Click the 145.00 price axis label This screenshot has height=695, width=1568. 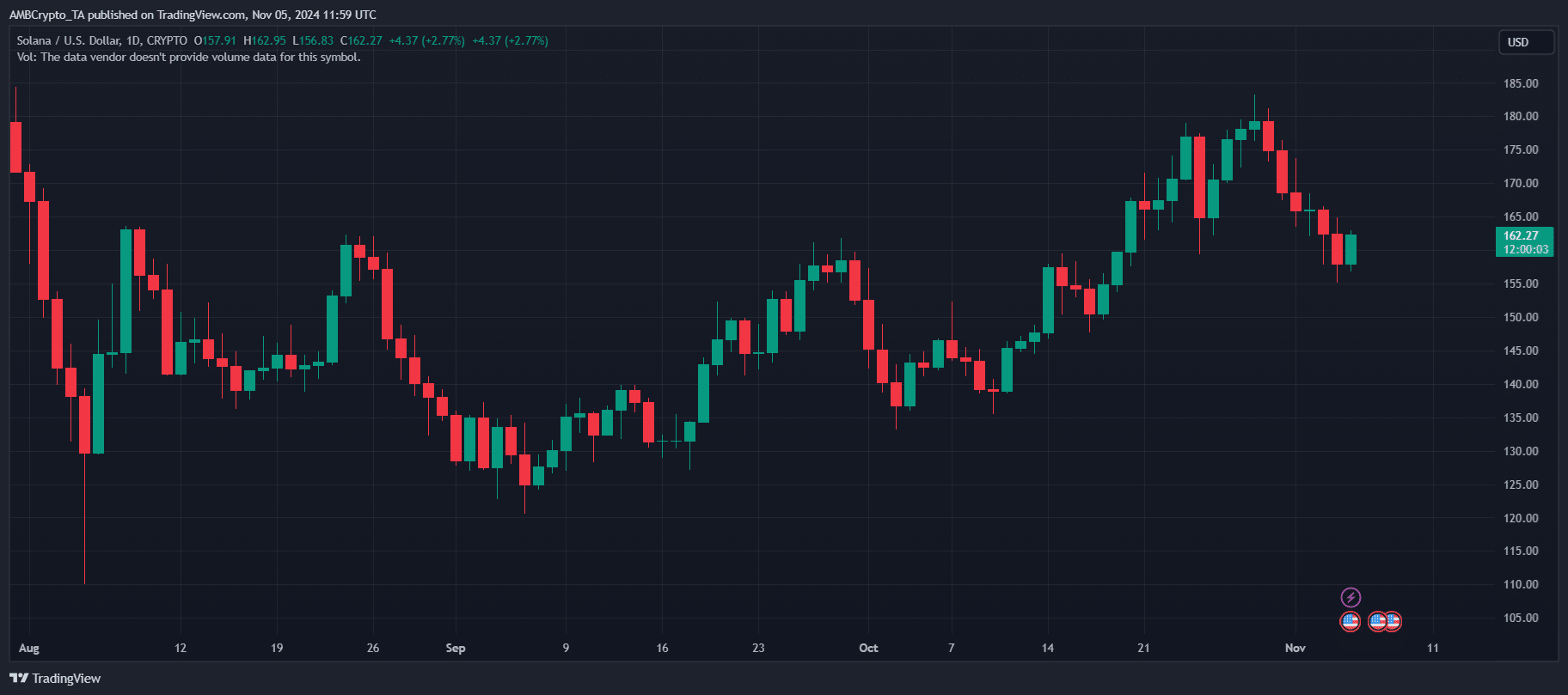[1521, 351]
